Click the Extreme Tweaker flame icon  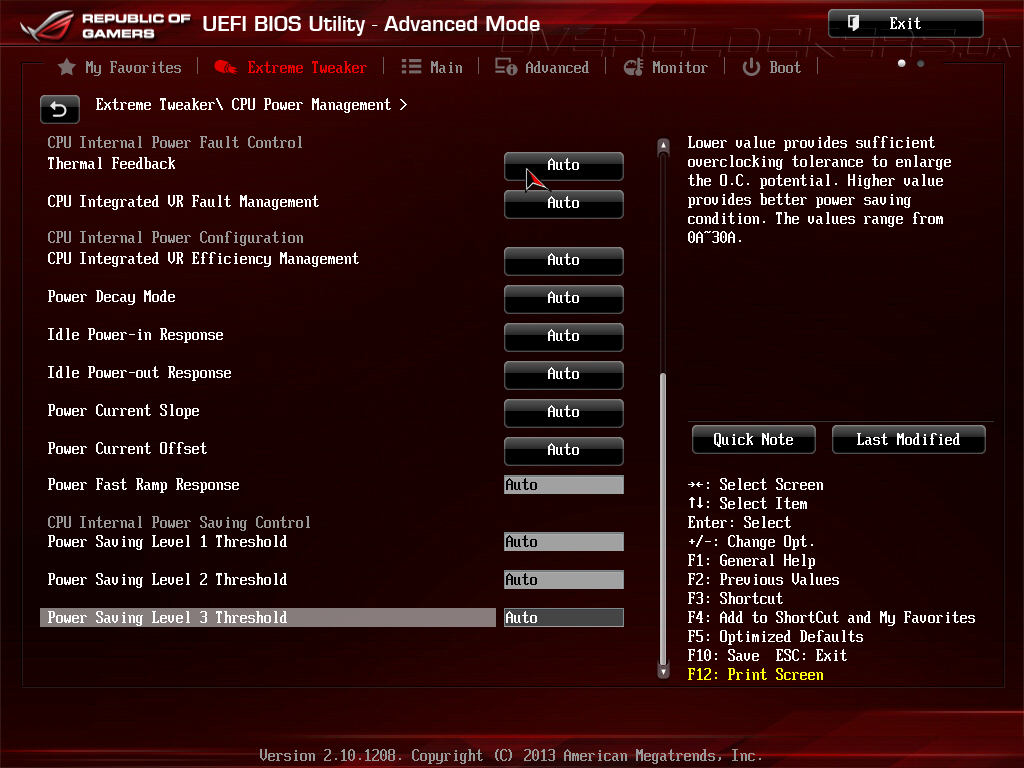[x=225, y=67]
